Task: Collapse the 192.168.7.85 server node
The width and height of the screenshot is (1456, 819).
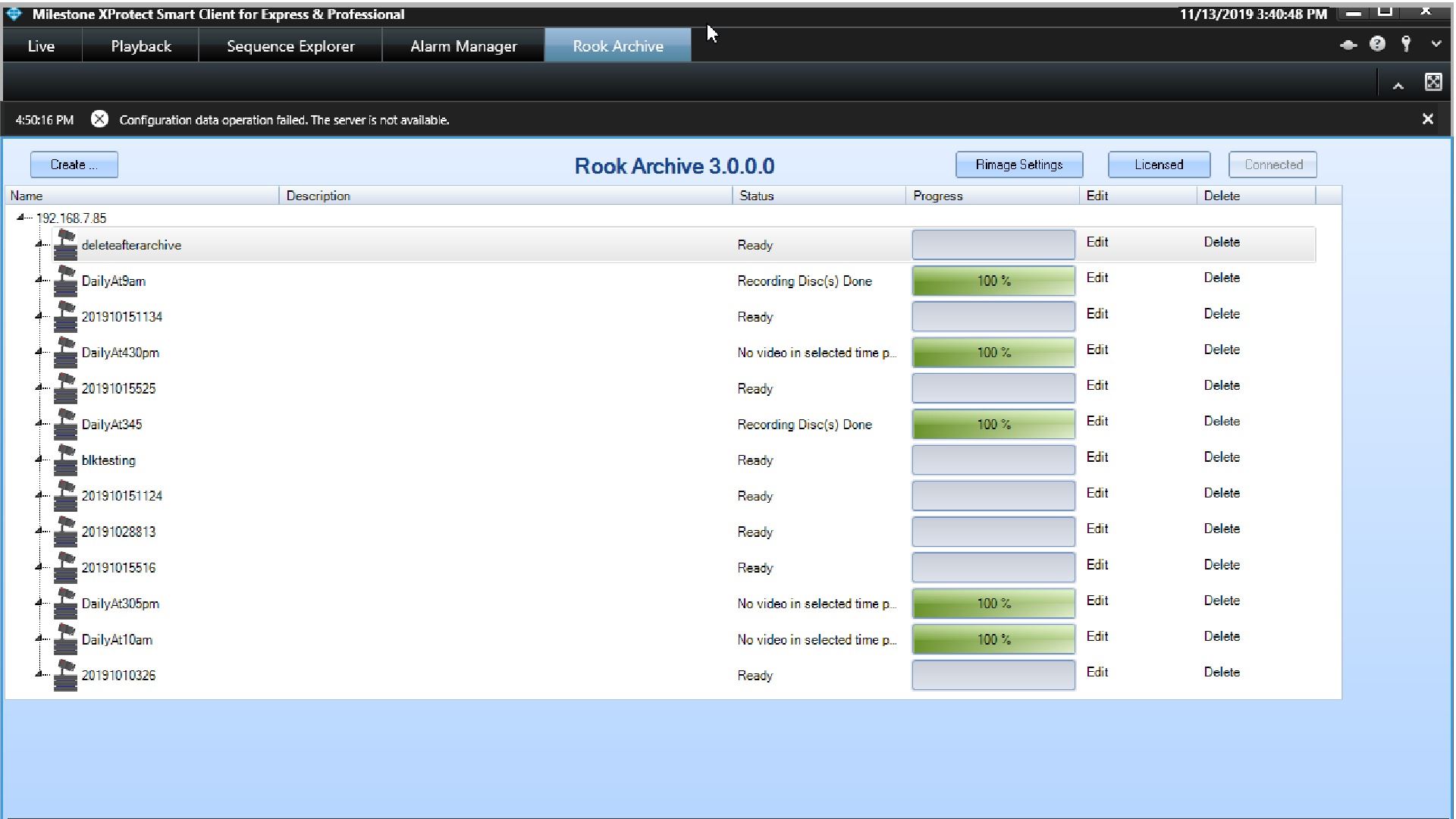Action: point(21,218)
